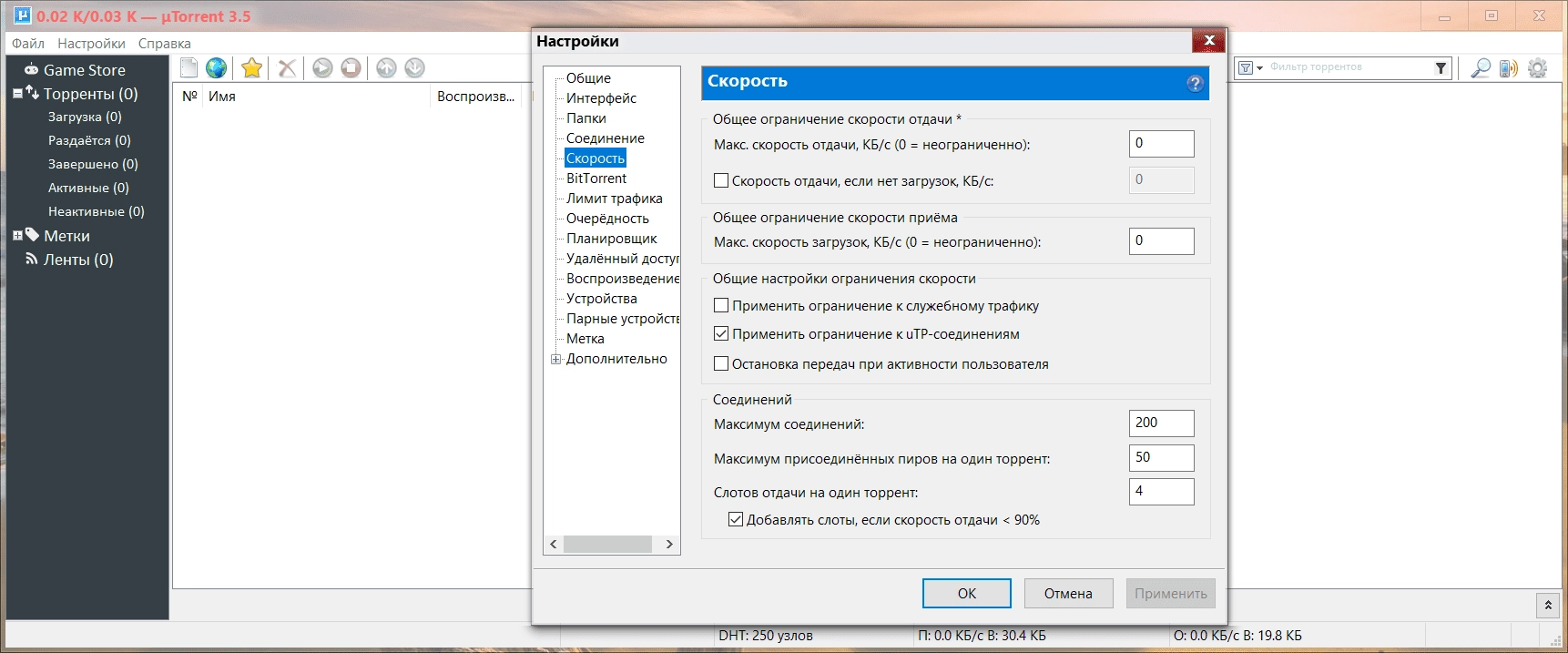Uncheck 'Применить ограничение к uTP-соединениям'
This screenshot has width=1568, height=653.
(721, 333)
